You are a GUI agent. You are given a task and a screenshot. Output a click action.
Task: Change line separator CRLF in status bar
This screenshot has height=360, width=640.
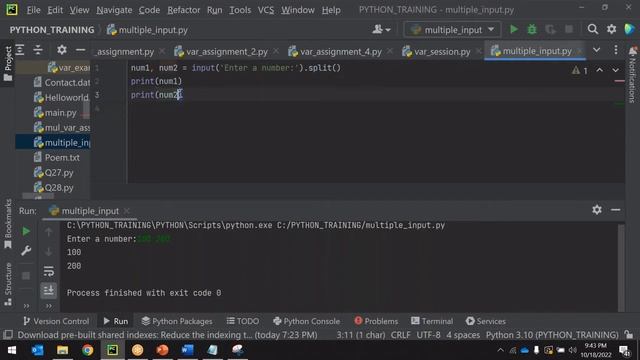(x=400, y=335)
